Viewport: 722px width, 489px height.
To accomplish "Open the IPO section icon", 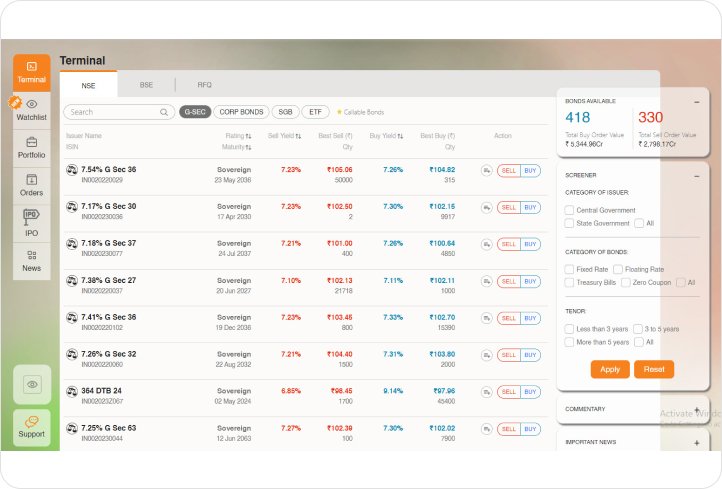I will [x=32, y=217].
